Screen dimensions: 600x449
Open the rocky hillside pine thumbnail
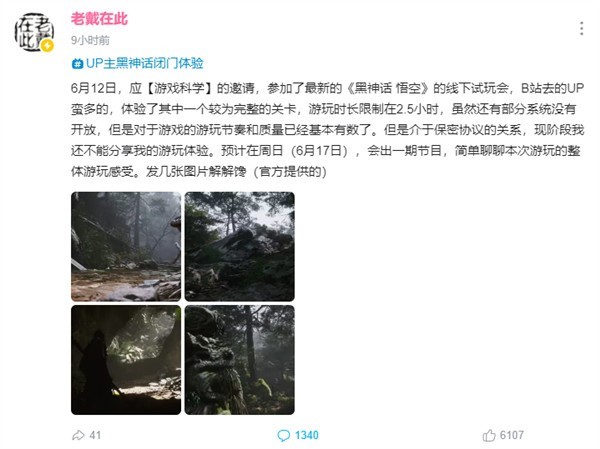click(x=240, y=247)
